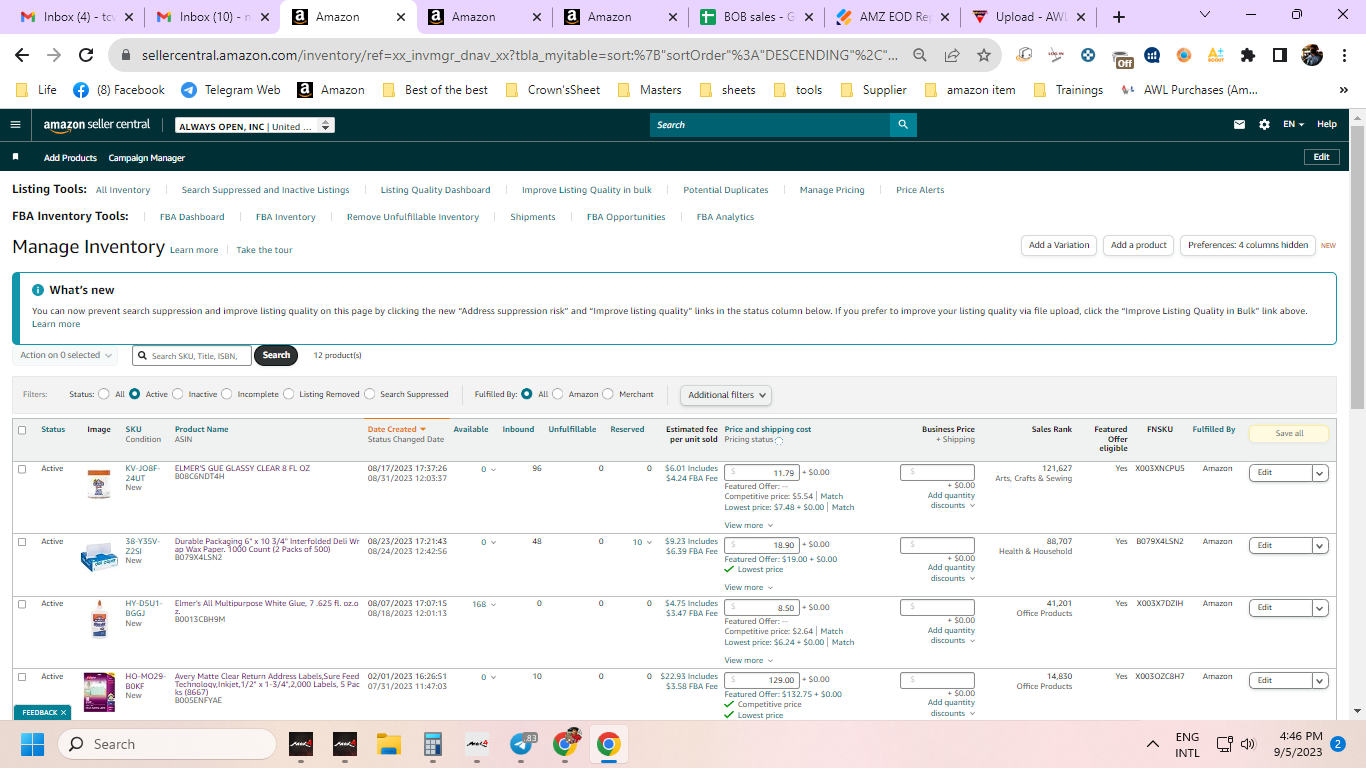1366x768 pixels.
Task: Open the Windows Start menu
Action: coord(33,744)
